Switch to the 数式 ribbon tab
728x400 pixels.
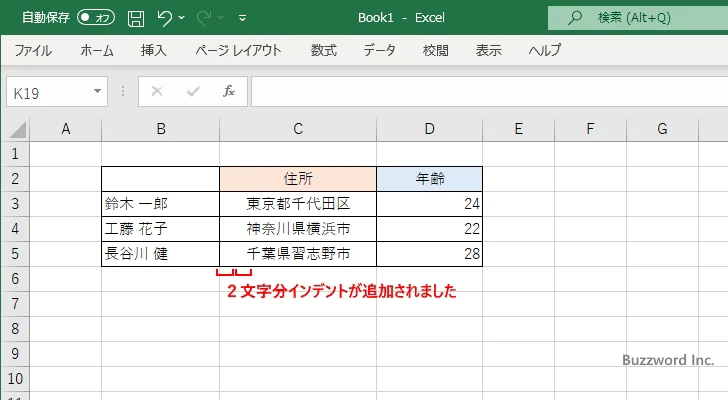tap(324, 50)
